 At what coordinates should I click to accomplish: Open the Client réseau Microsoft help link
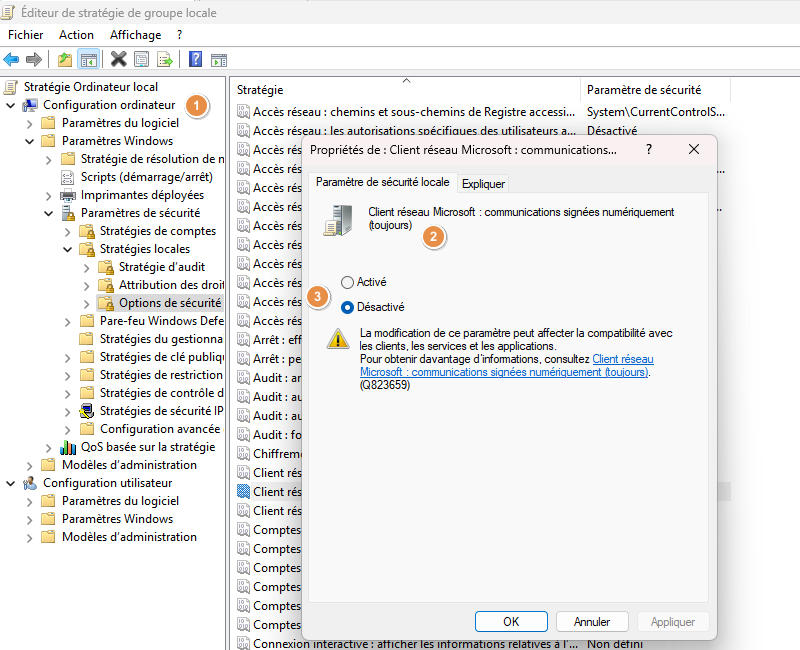[505, 365]
